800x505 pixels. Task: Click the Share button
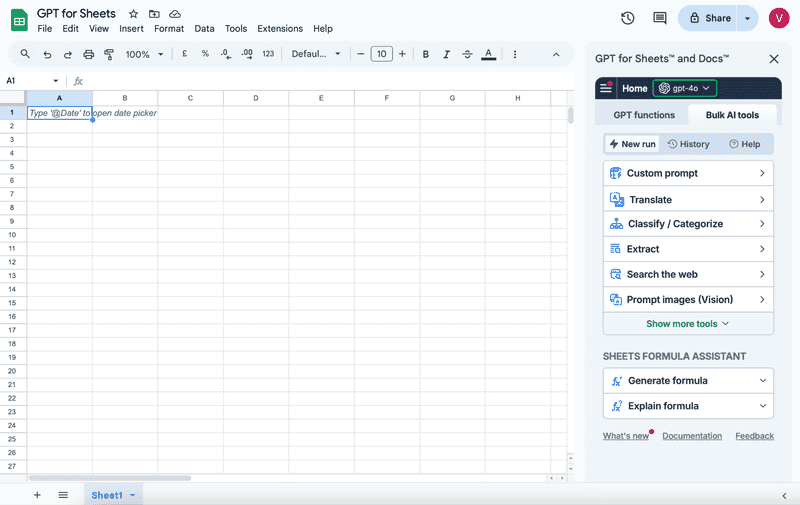(x=708, y=18)
